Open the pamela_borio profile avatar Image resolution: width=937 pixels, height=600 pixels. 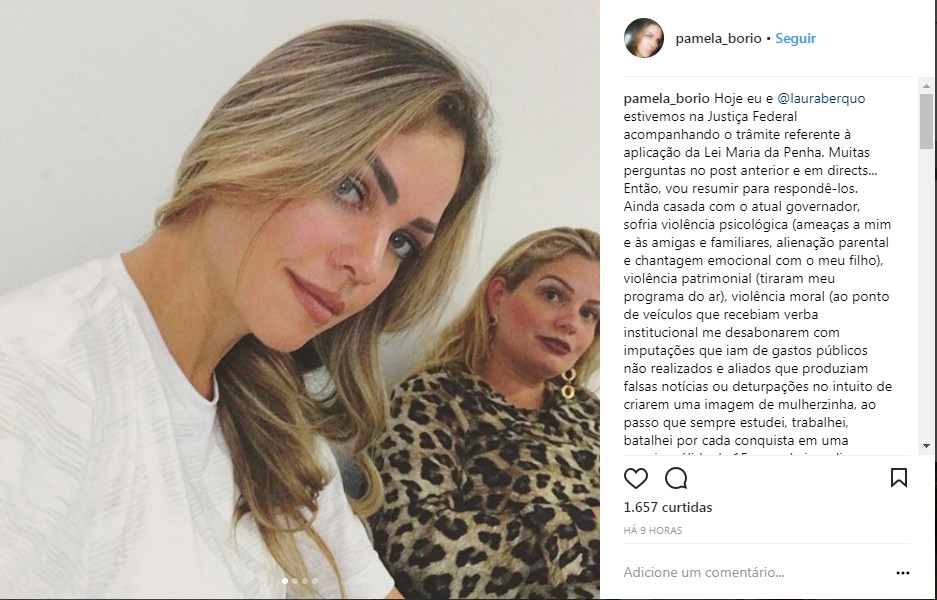[x=644, y=38]
